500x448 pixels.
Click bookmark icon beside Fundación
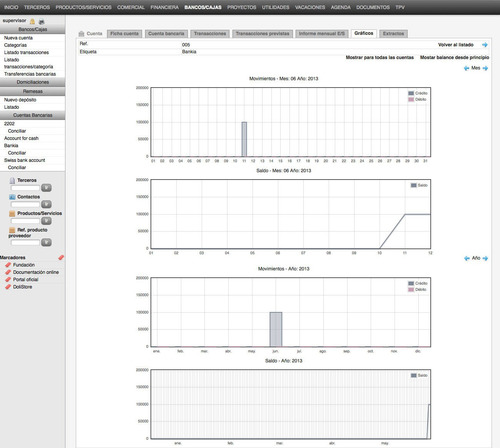[x=8, y=265]
